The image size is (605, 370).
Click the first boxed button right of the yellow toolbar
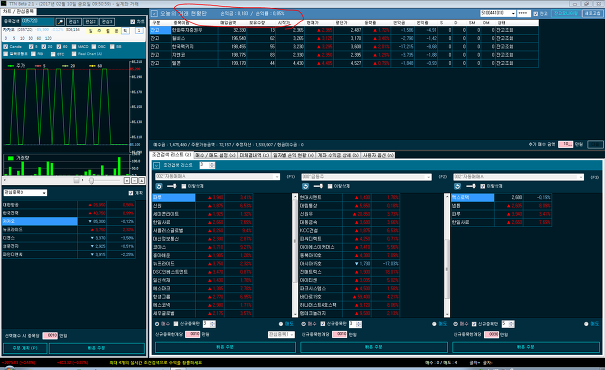(x=126, y=30)
